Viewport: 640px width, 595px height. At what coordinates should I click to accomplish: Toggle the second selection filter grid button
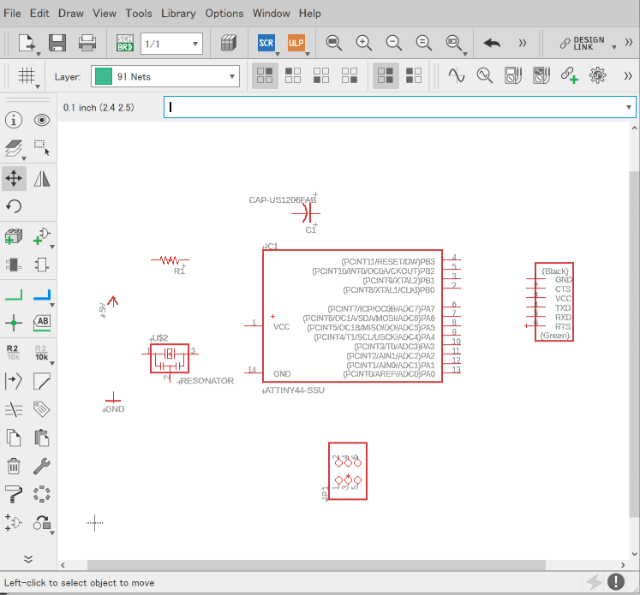293,75
